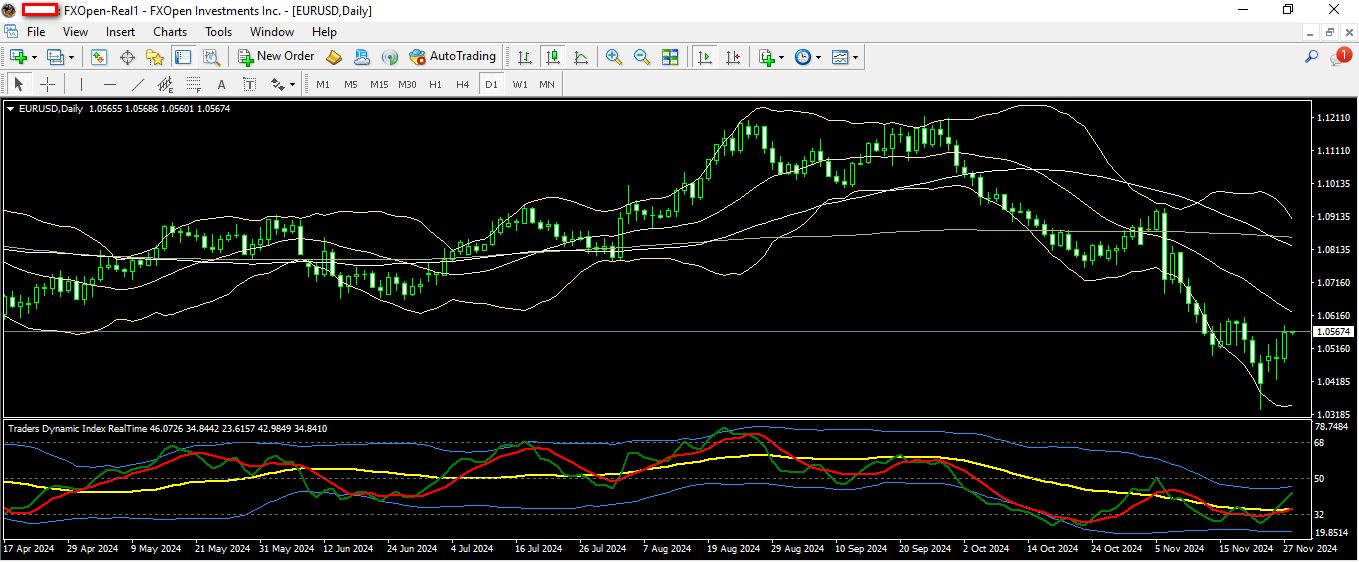The height and width of the screenshot is (562, 1359).
Task: Expand the Templates dropdown arrow
Action: coord(856,57)
